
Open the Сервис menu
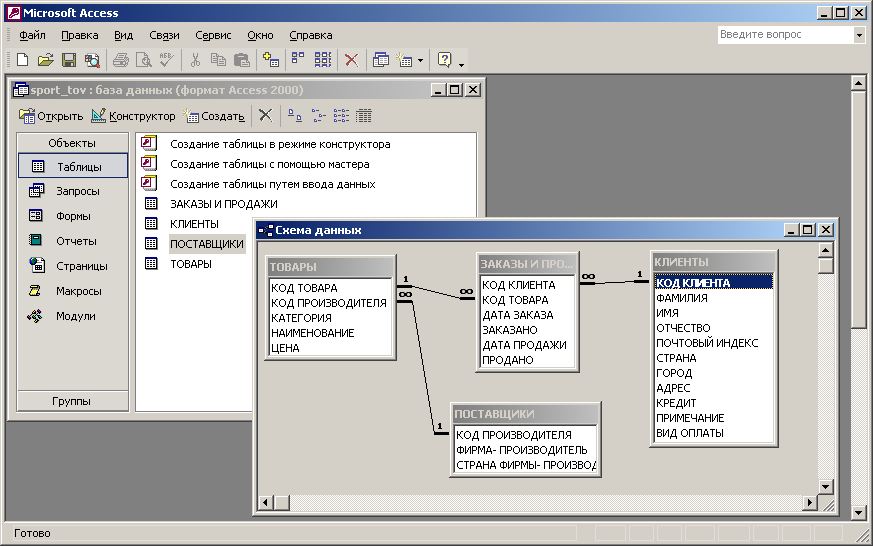point(213,35)
